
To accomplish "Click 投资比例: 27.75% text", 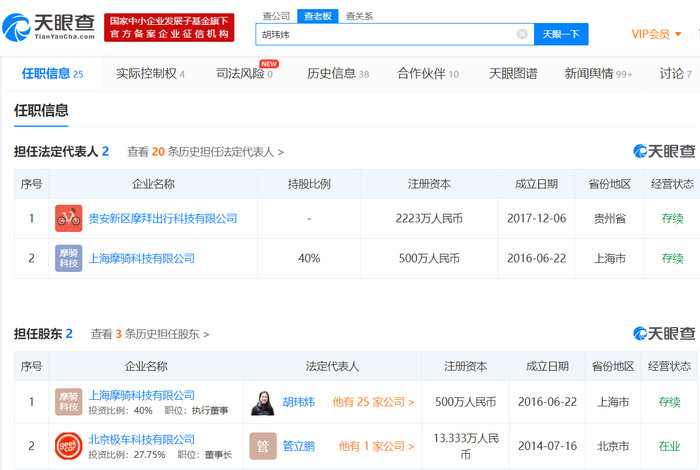I will (x=127, y=454).
